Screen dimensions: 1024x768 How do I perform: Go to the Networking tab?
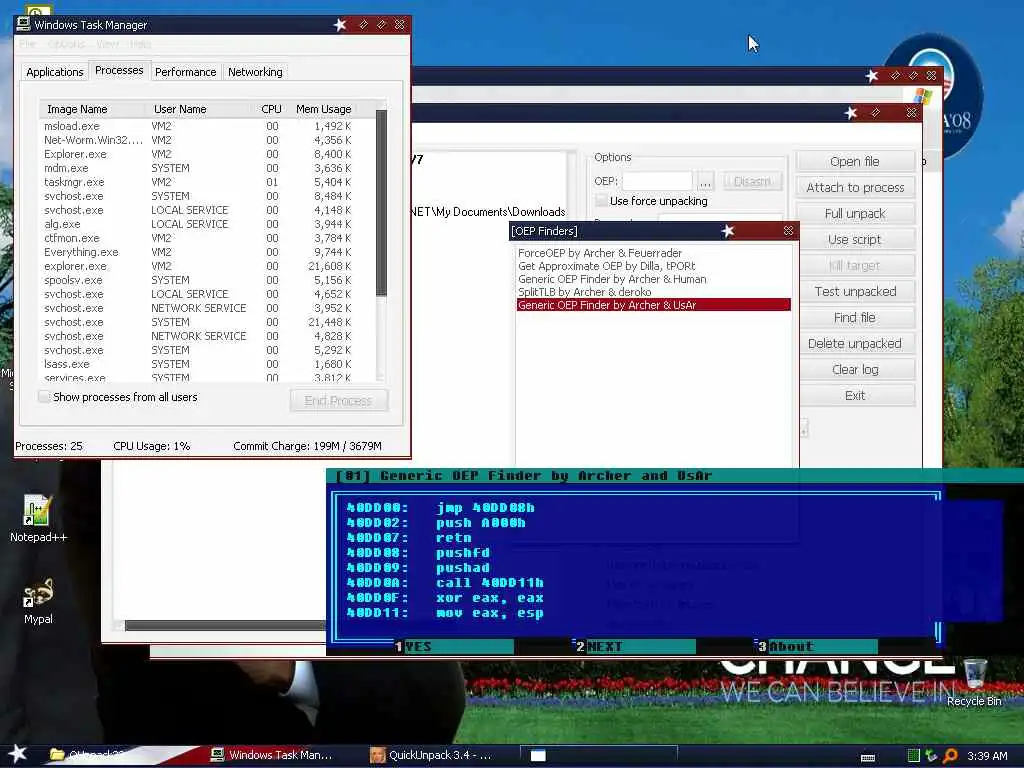[x=255, y=72]
